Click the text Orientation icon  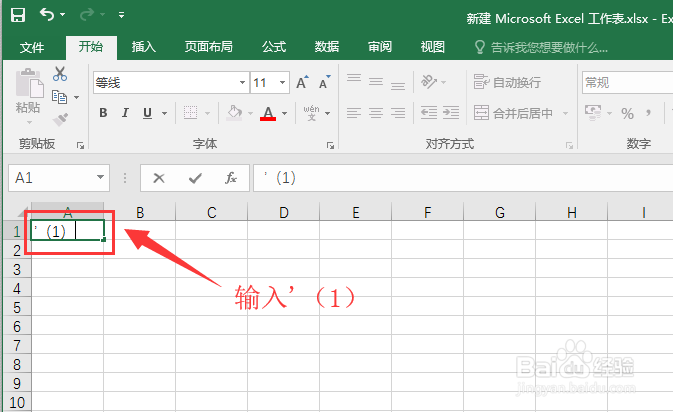[429, 81]
